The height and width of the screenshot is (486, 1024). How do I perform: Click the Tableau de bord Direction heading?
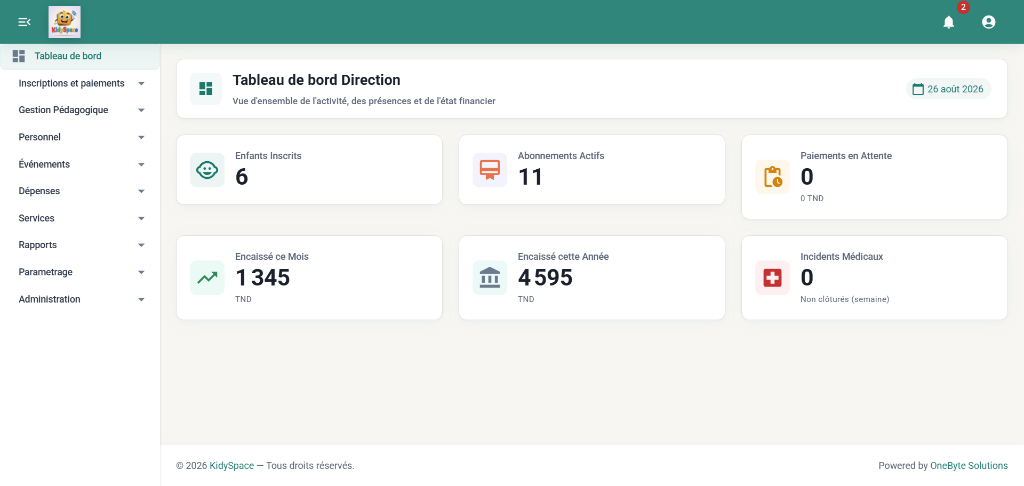pos(317,80)
